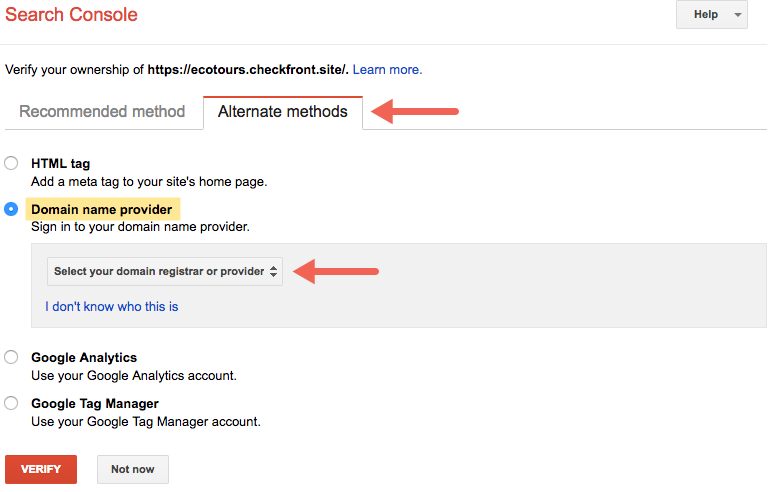Open the Help dropdown menu
Viewport: 775px width, 492px height.
pyautogui.click(x=712, y=14)
